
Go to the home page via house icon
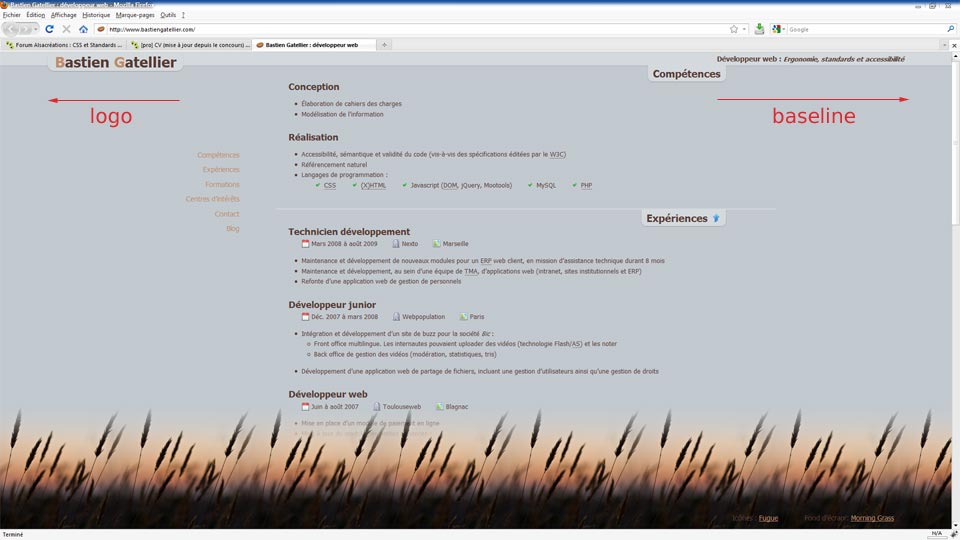click(x=83, y=29)
